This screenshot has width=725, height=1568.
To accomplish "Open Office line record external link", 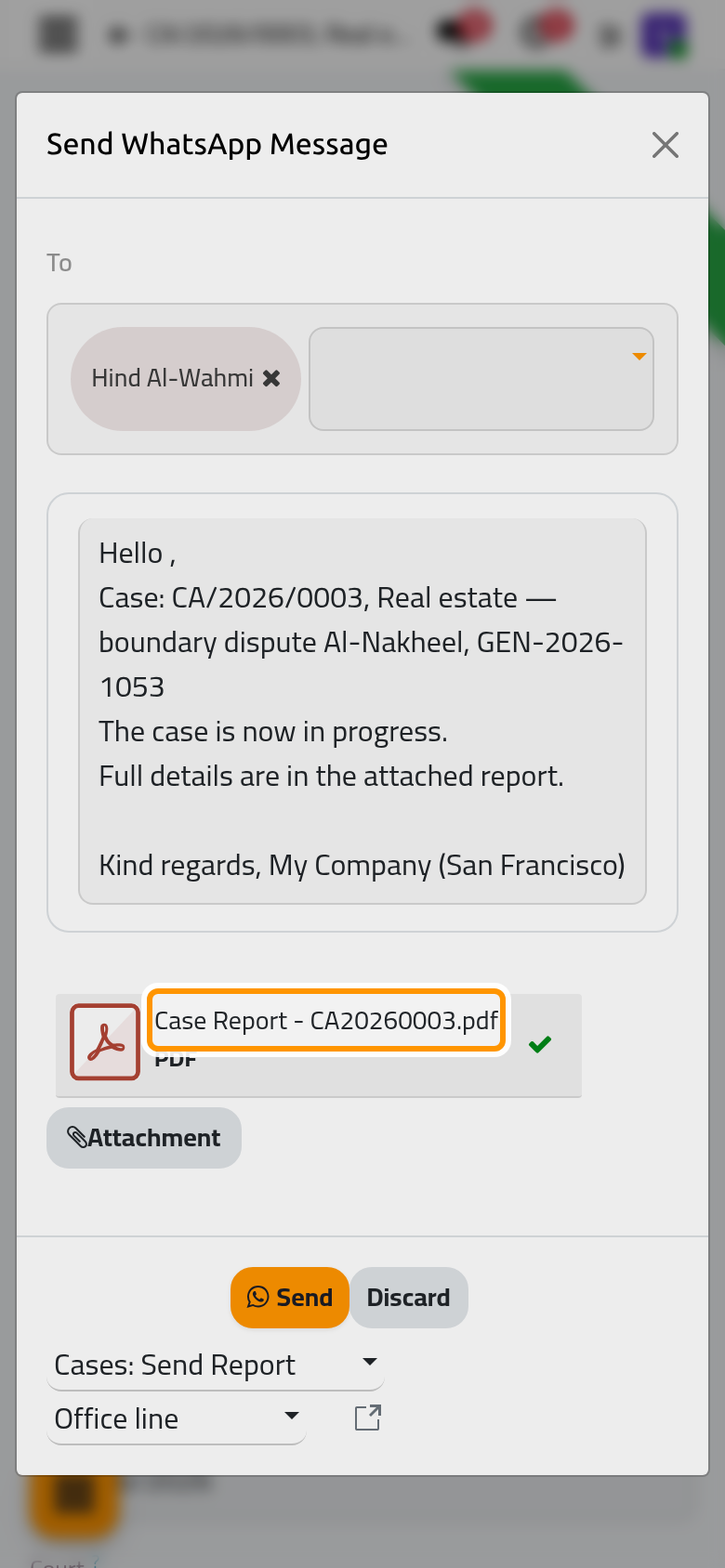I will tap(368, 1418).
